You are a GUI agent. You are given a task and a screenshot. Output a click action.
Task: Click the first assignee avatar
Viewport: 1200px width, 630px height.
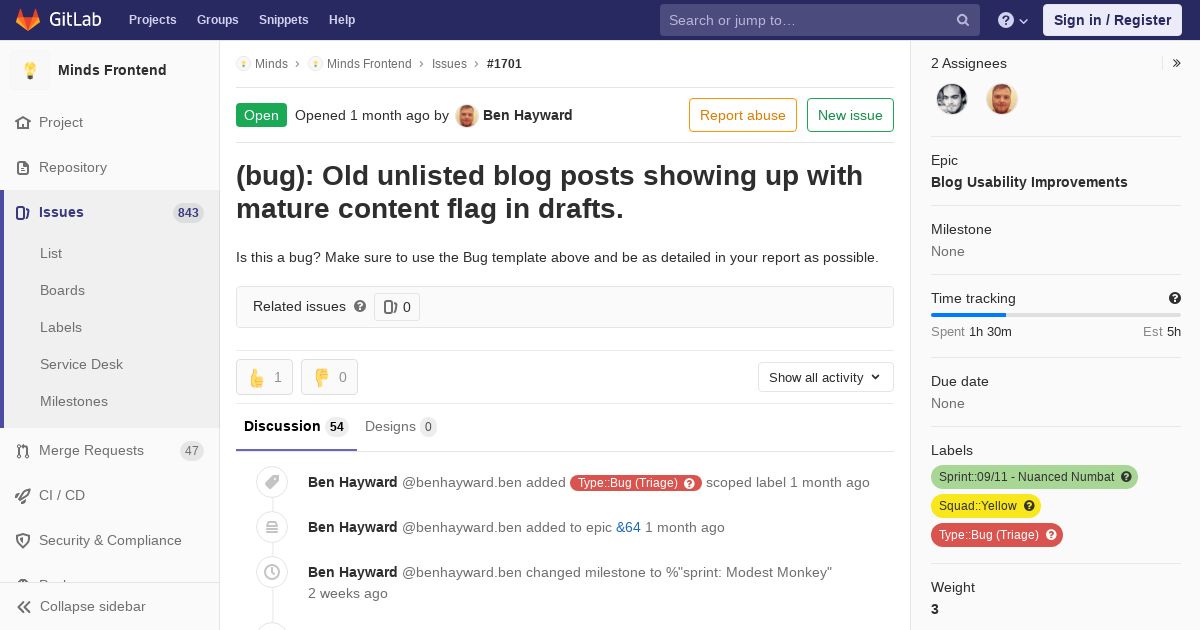coord(952,99)
